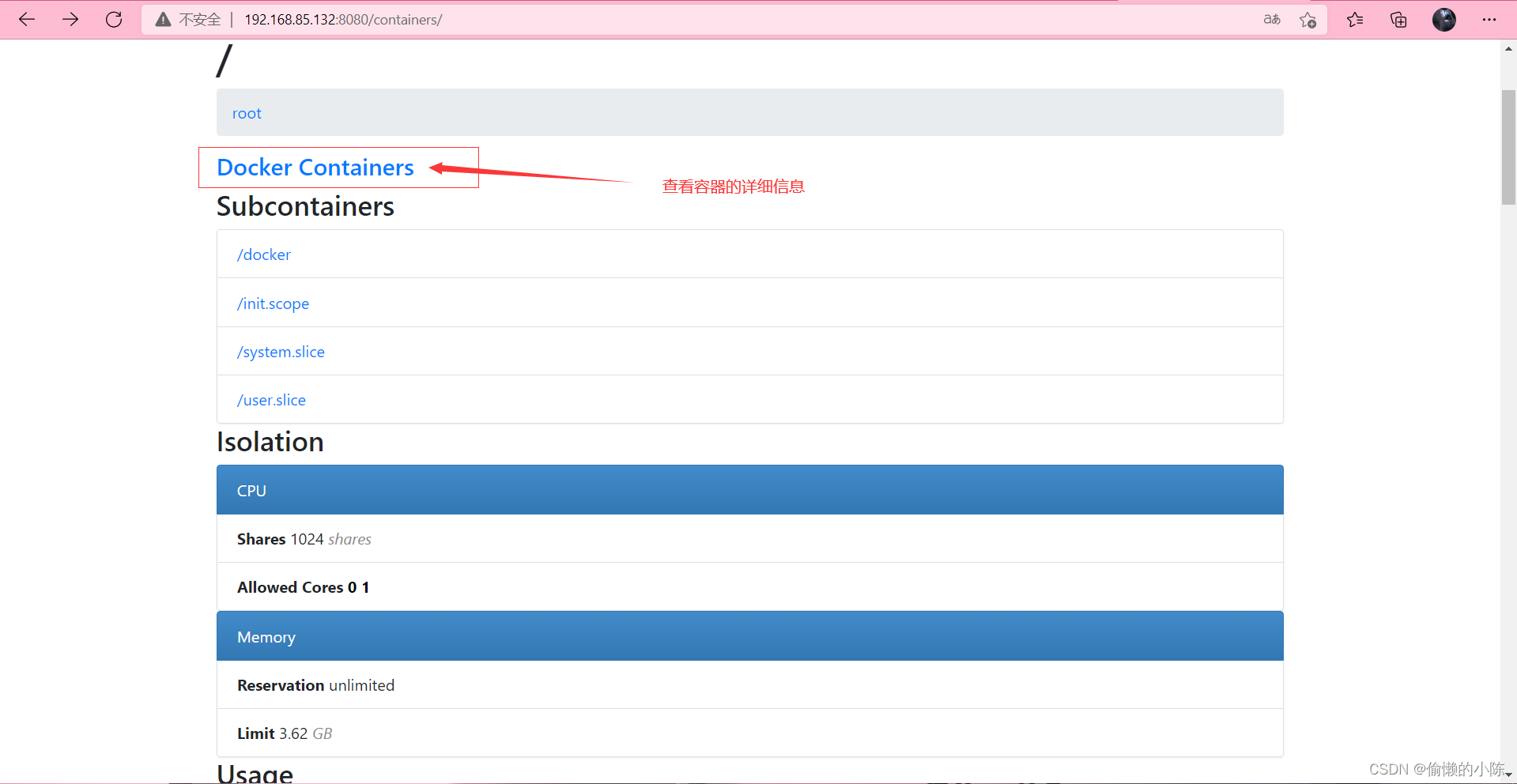
Task: Click the CPU panel header
Action: click(749, 490)
